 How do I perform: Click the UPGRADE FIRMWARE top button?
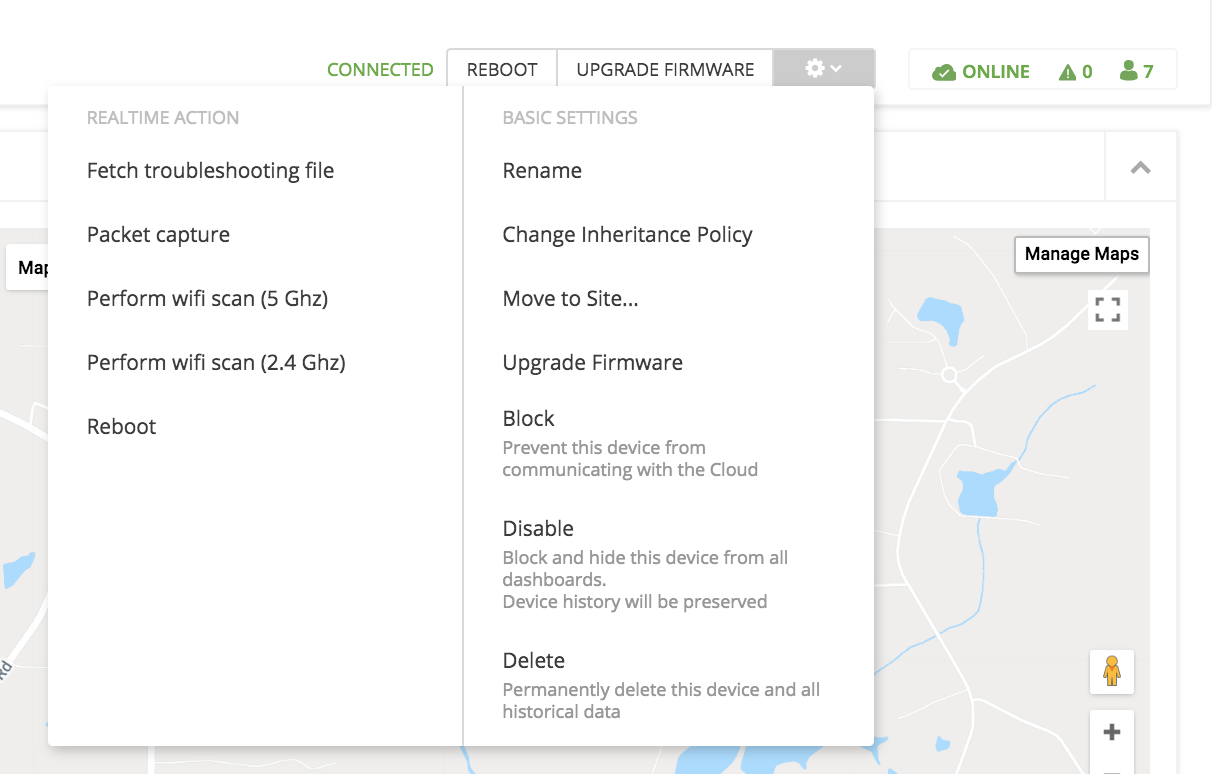(x=665, y=69)
